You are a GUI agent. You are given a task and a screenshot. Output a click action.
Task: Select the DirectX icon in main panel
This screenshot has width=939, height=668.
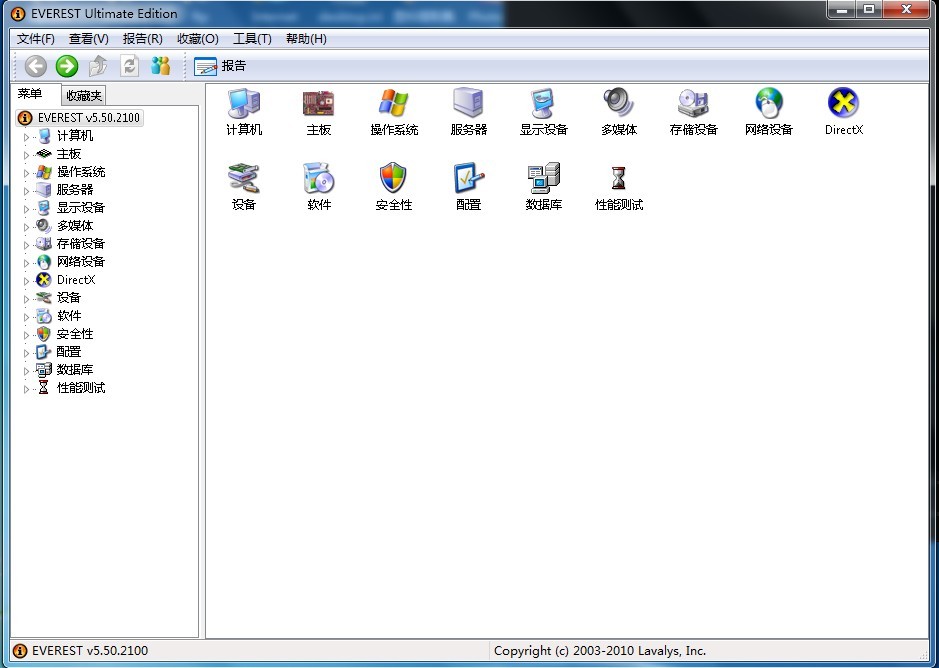[x=843, y=104]
